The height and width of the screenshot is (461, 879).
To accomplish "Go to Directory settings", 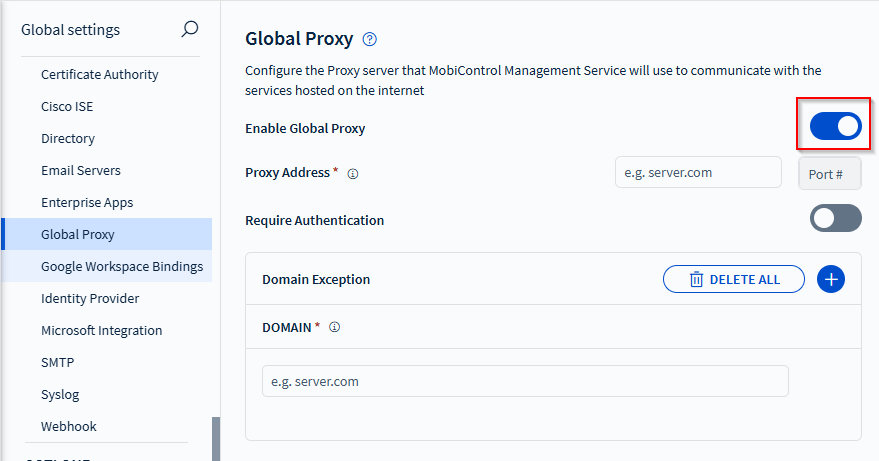I will pos(68,138).
